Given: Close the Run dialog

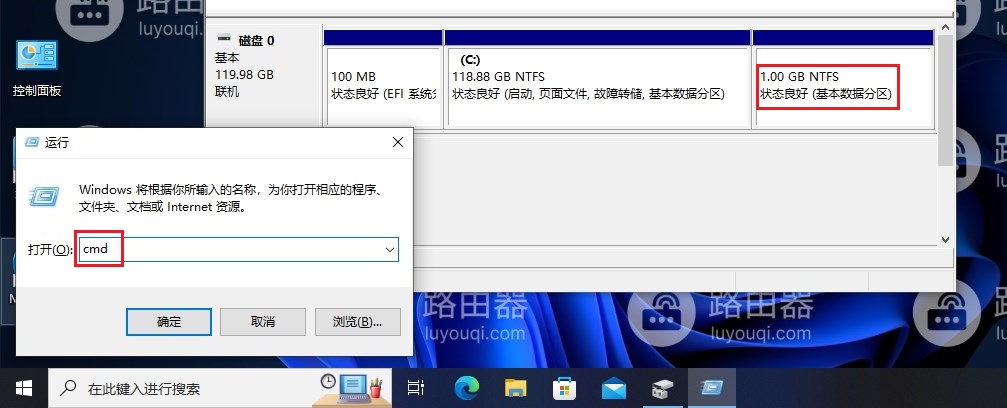Looking at the screenshot, I should [x=398, y=142].
